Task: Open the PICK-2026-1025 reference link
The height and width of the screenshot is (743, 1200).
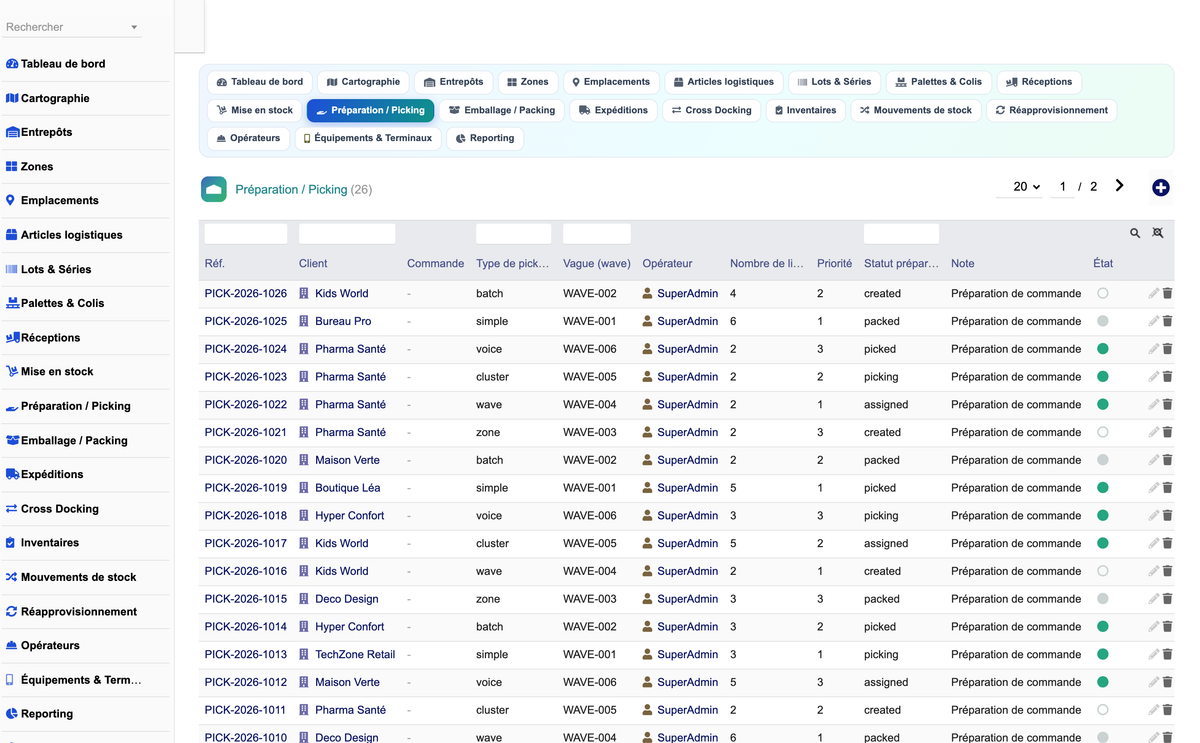Action: (246, 321)
